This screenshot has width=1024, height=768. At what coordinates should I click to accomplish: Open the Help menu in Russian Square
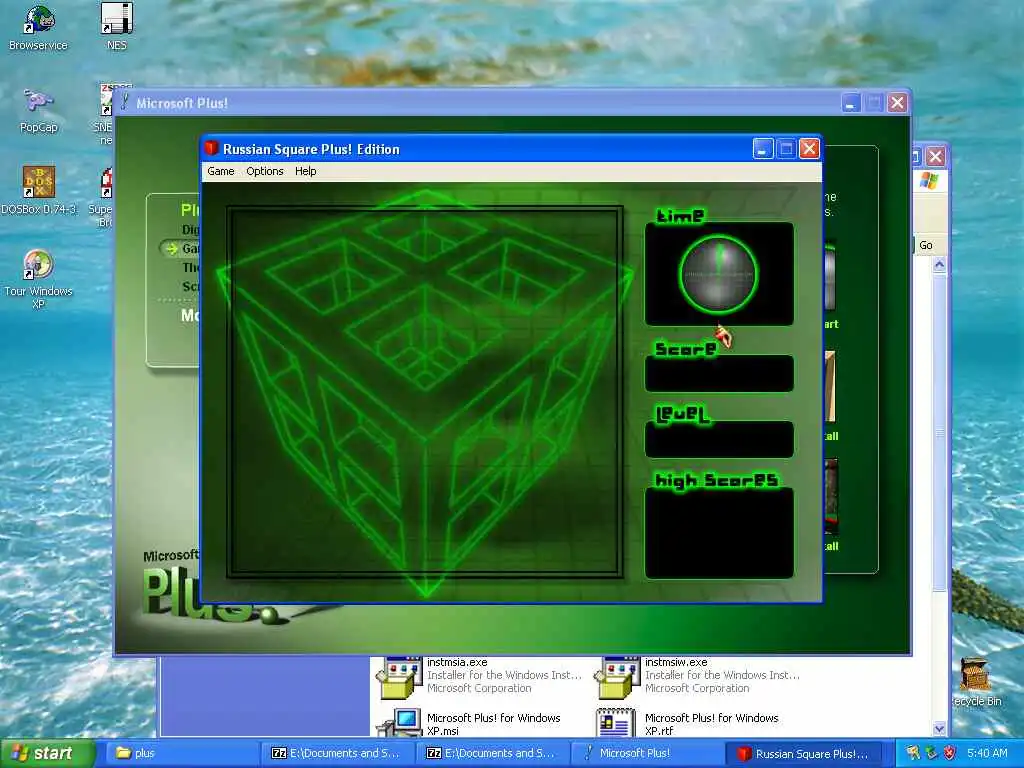pyautogui.click(x=305, y=171)
